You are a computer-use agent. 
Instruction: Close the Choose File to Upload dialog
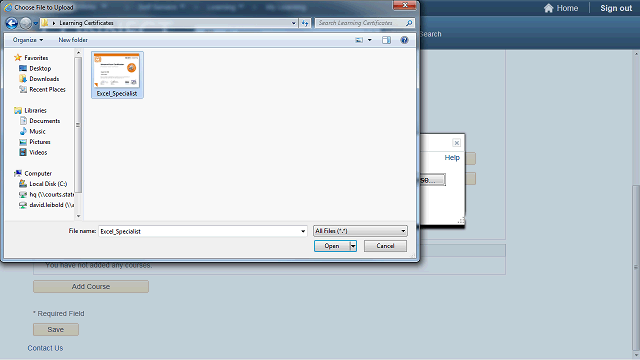pyautogui.click(x=405, y=5)
